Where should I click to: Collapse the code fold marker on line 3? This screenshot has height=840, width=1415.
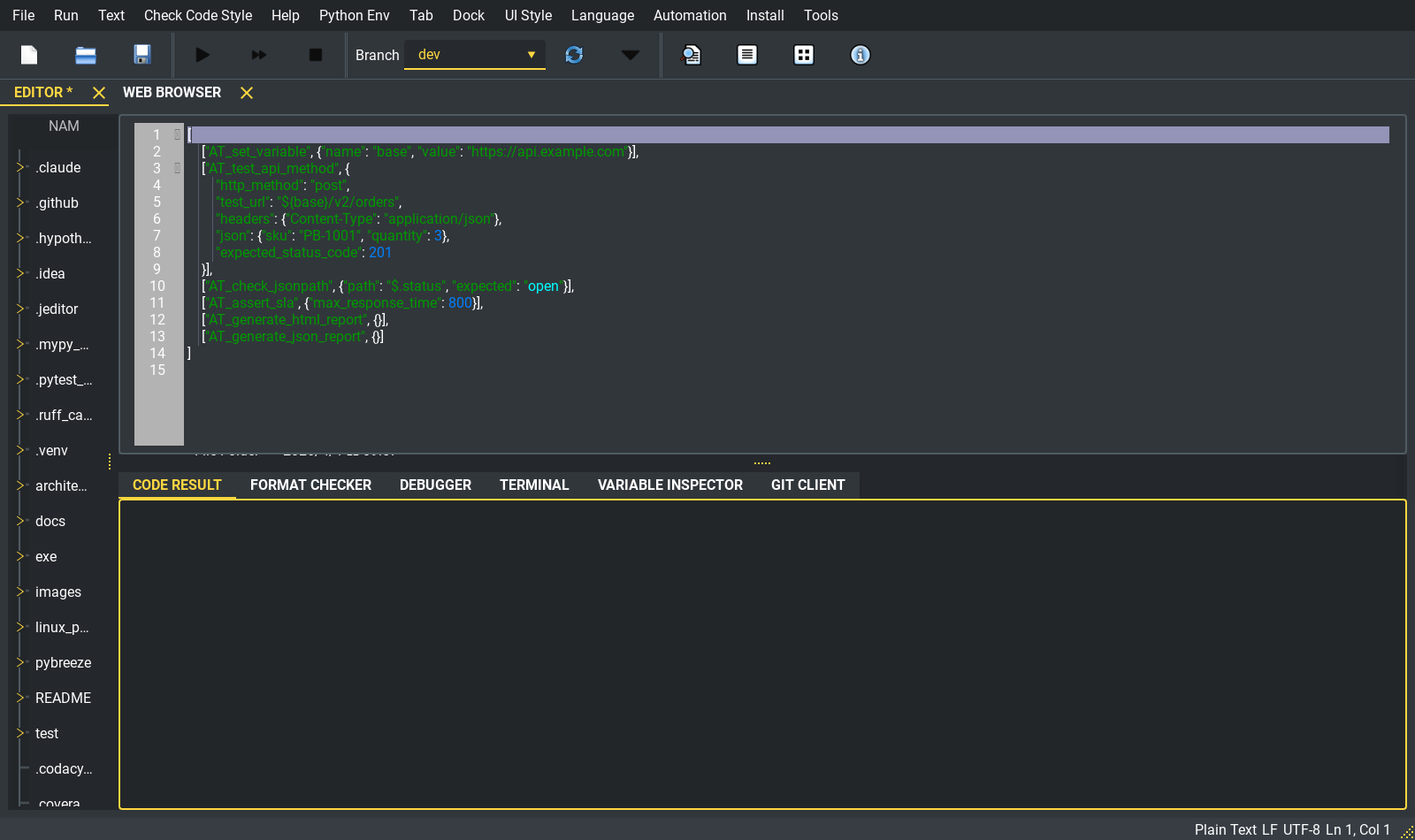pos(177,168)
